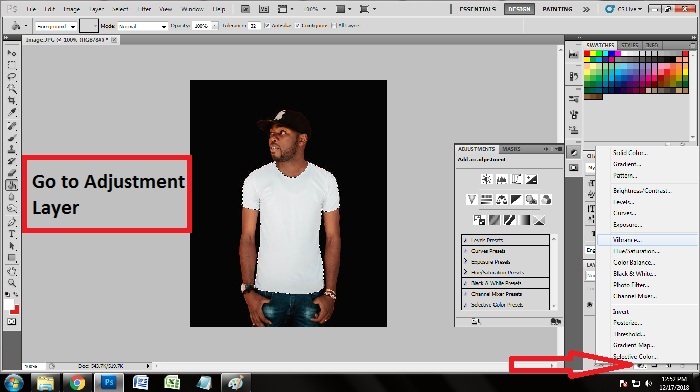Toggle the Anti-alias checkbox
Screen dimensions: 700x392
(x=267, y=26)
